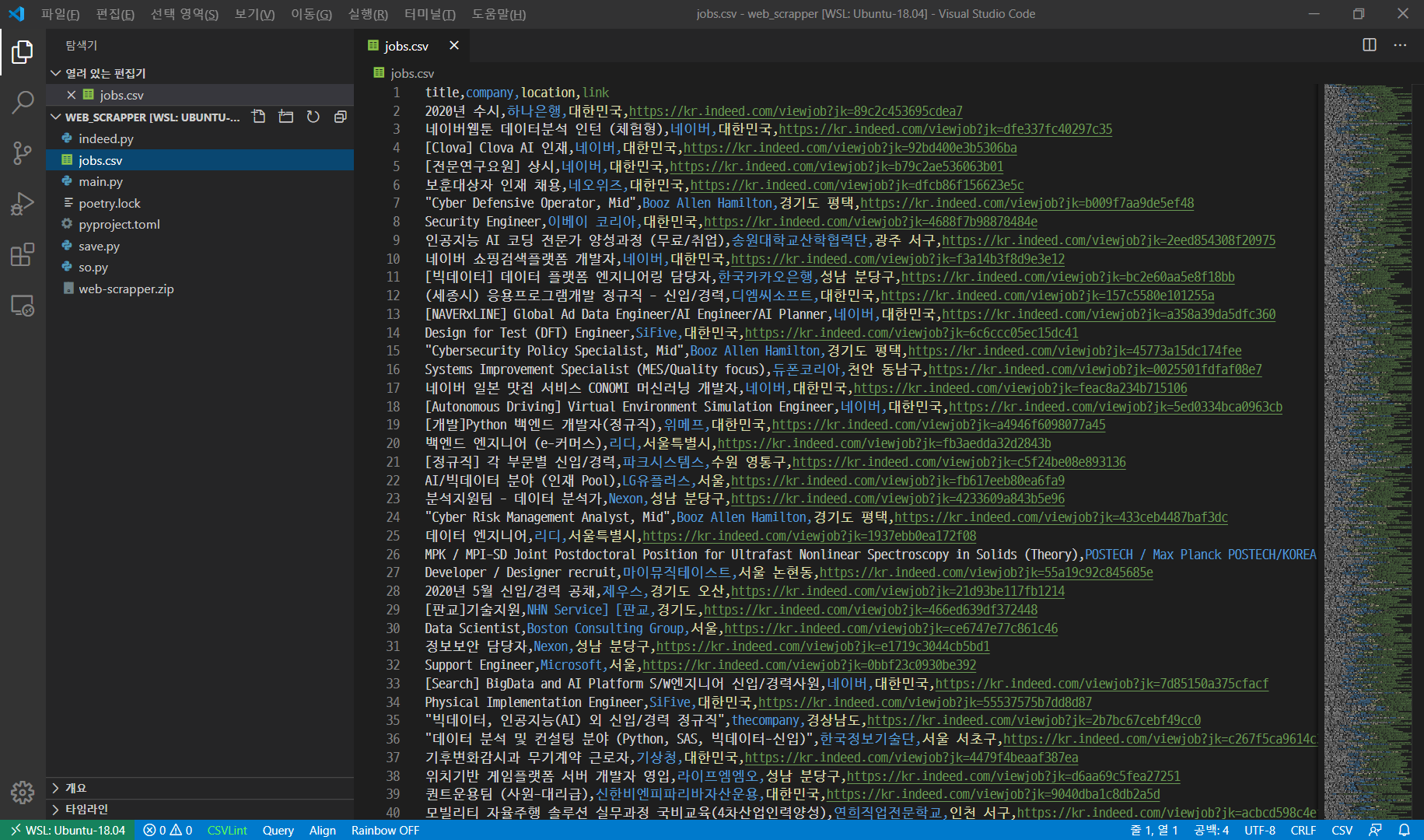Select jobs.csv in the file tree
Viewport: 1424px width, 840px height.
[200, 160]
